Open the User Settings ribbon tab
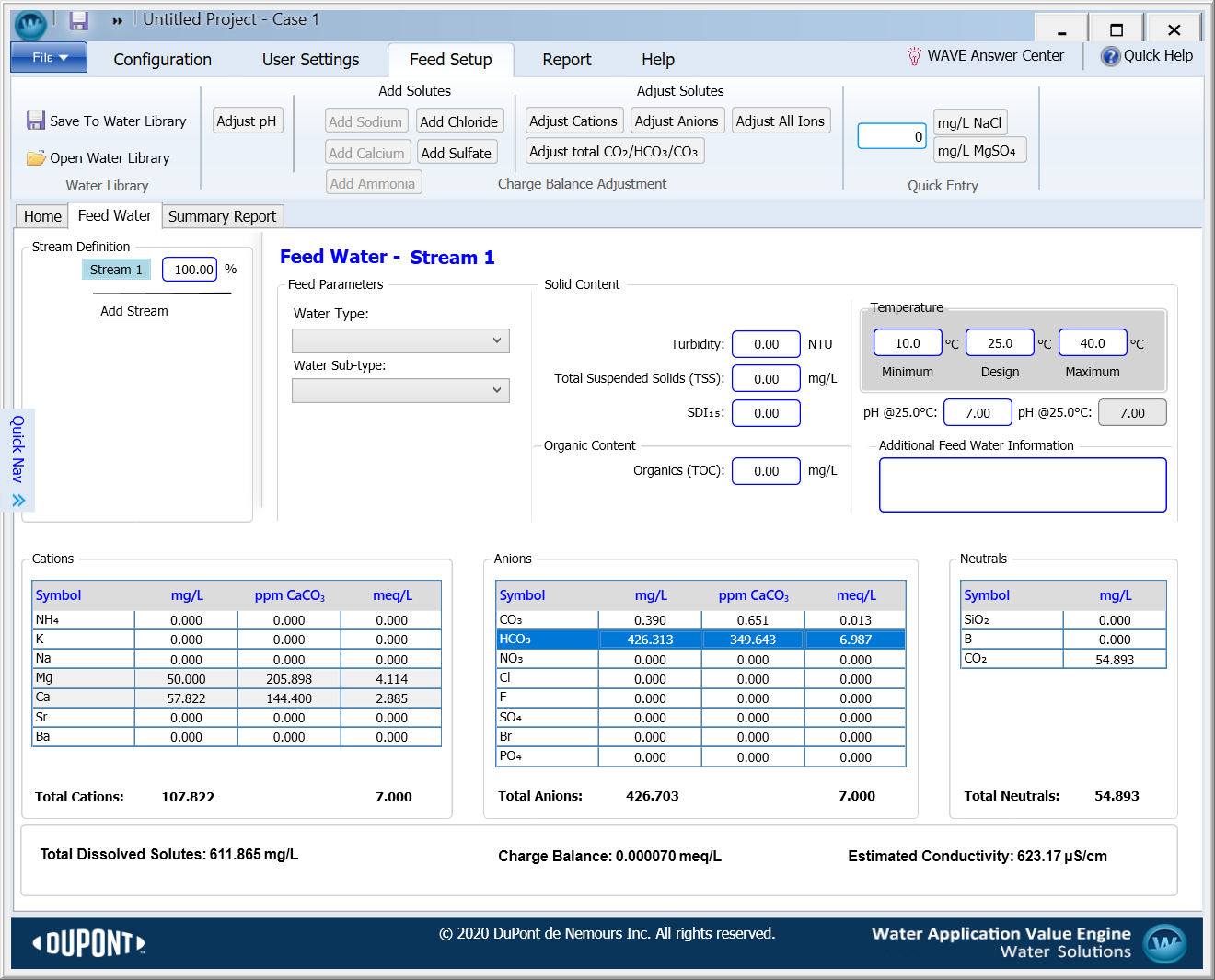Viewport: 1215px width, 980px height. coord(310,60)
